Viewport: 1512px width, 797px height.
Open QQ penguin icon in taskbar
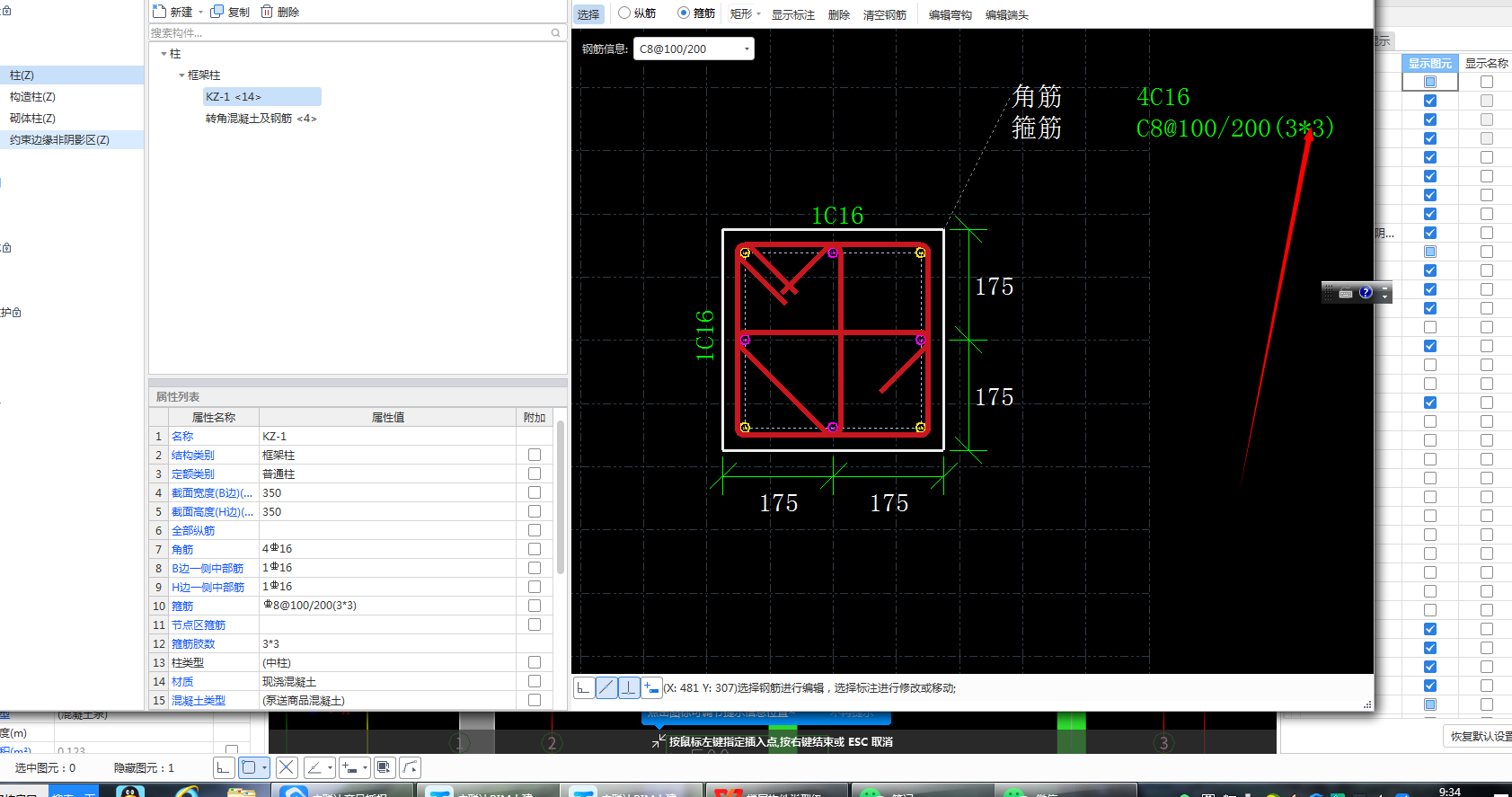(130, 791)
